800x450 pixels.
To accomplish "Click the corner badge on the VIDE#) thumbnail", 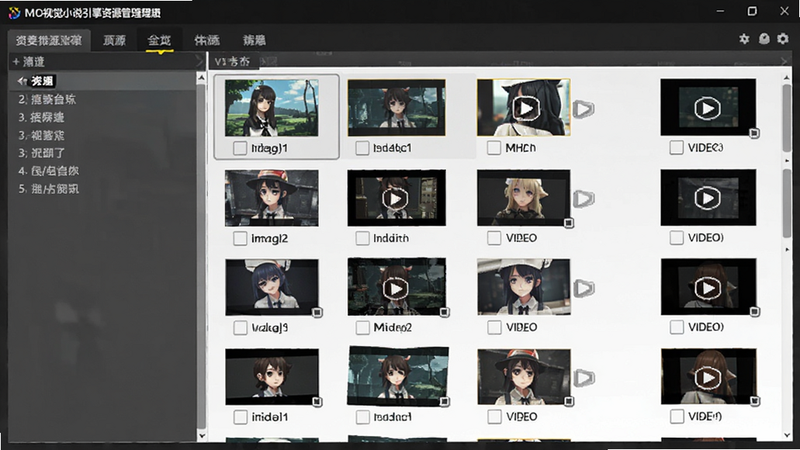I will (x=755, y=402).
